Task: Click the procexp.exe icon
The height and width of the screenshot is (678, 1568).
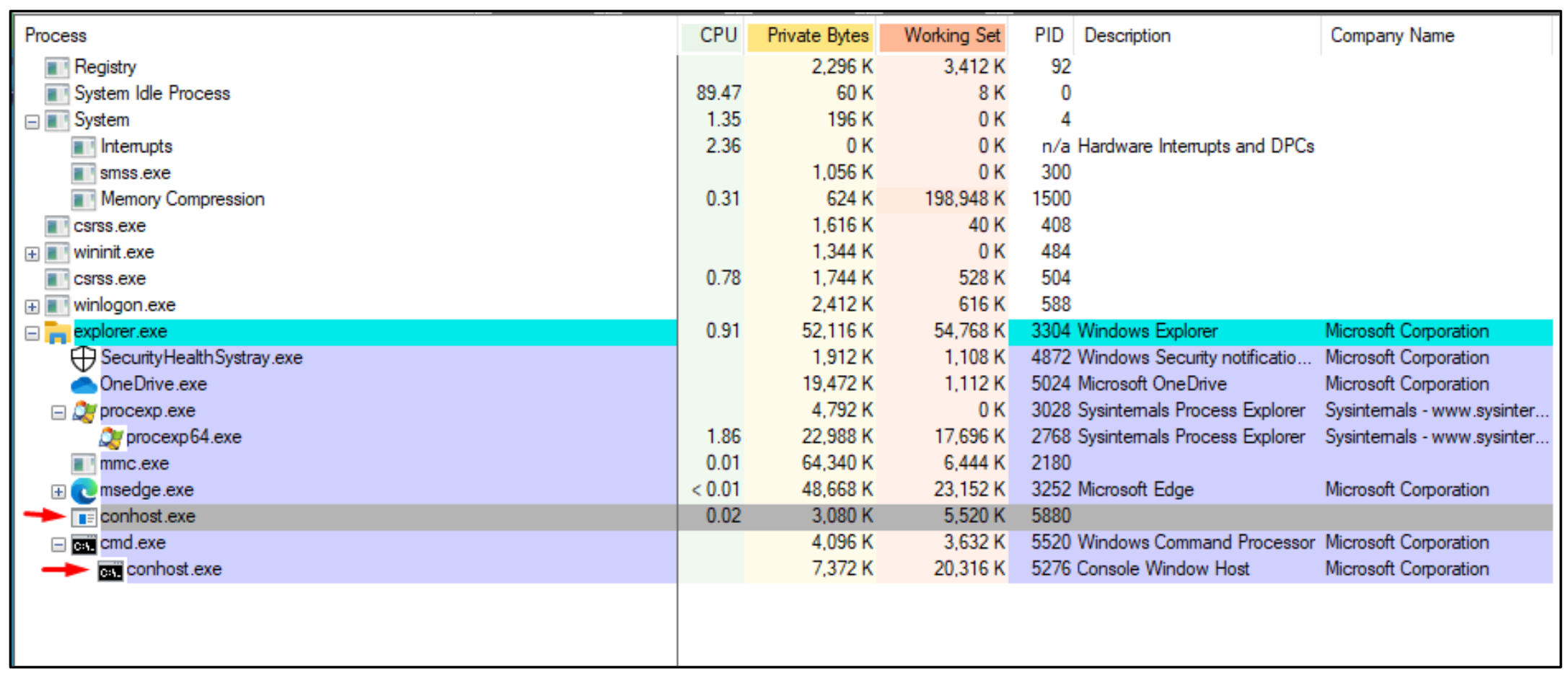Action: [x=84, y=412]
